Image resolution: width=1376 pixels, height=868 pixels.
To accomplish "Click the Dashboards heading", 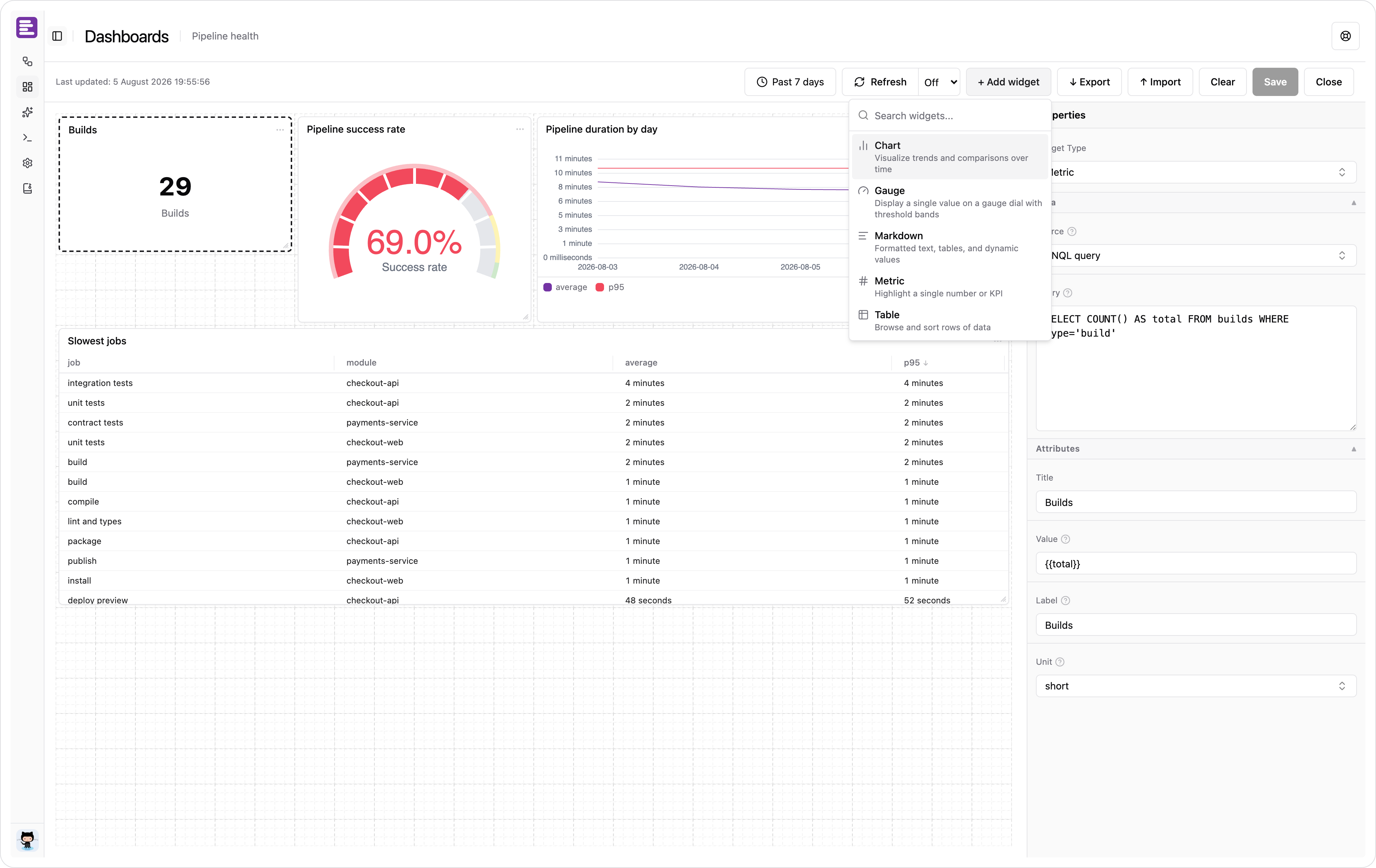I will 126,36.
